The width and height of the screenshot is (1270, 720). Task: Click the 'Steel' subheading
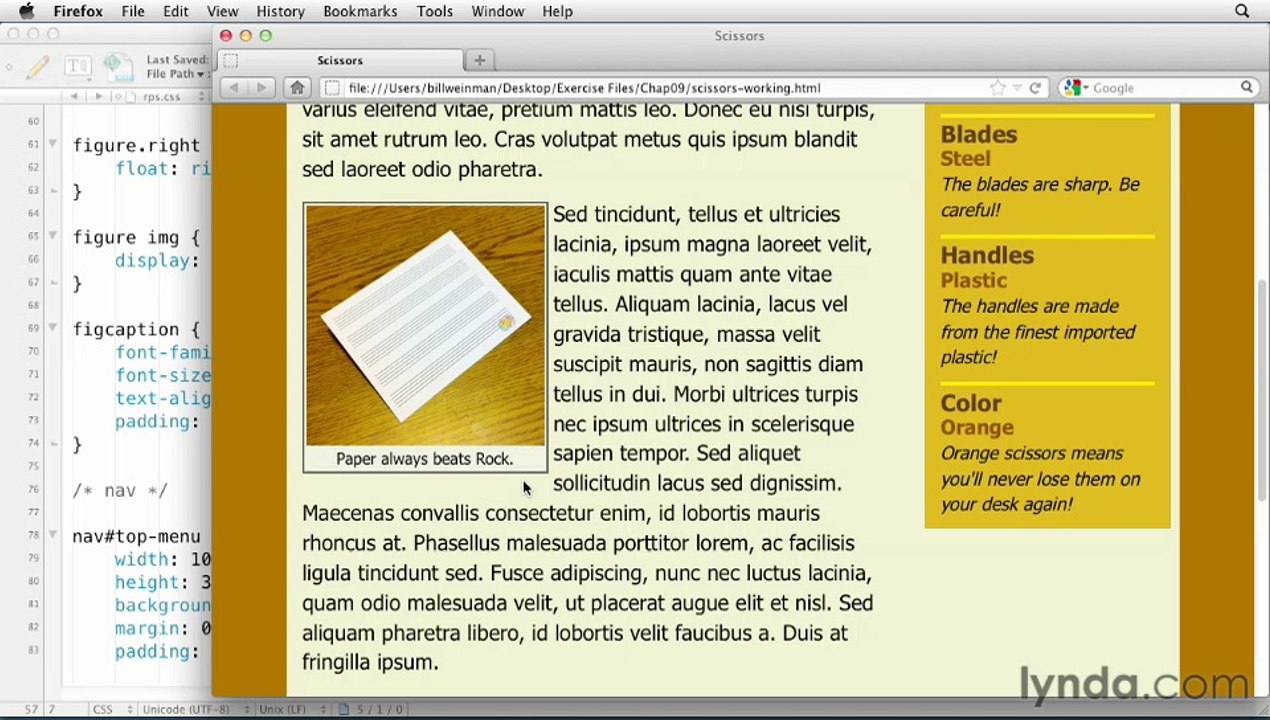point(965,159)
